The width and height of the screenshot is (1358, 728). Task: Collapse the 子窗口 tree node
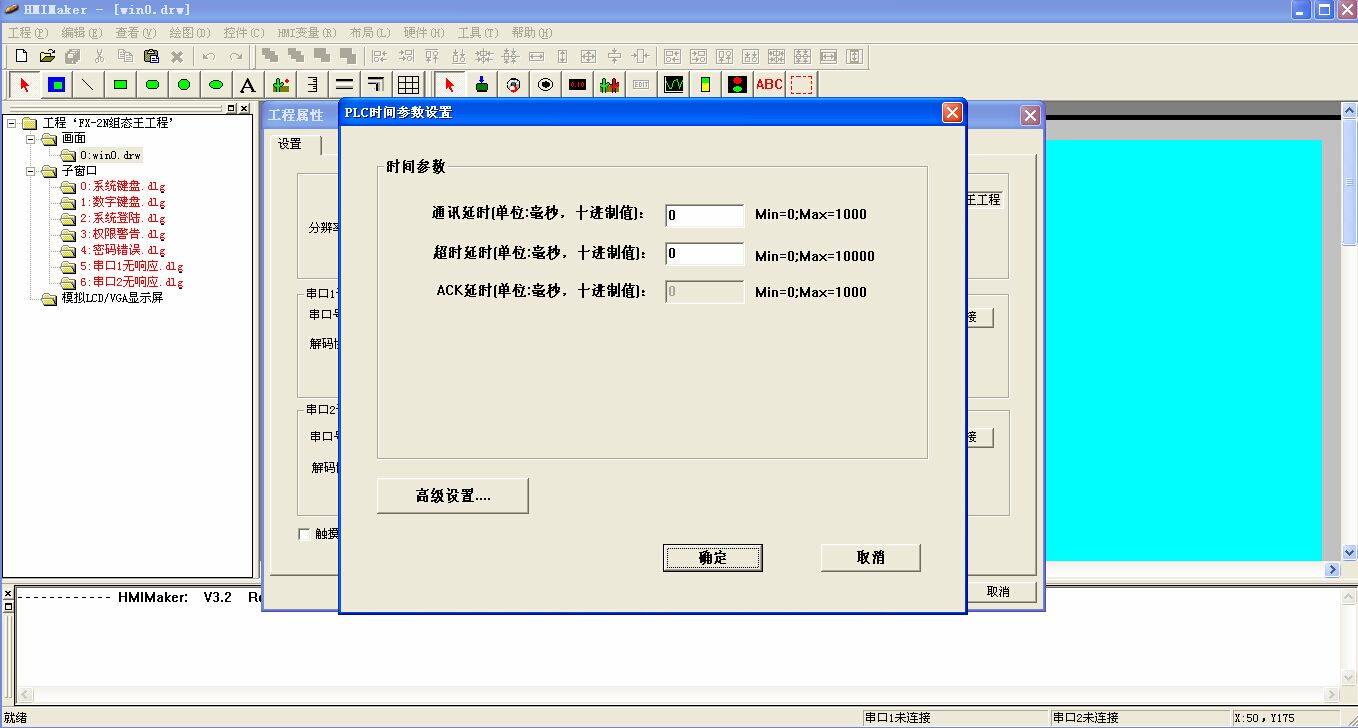(31, 171)
